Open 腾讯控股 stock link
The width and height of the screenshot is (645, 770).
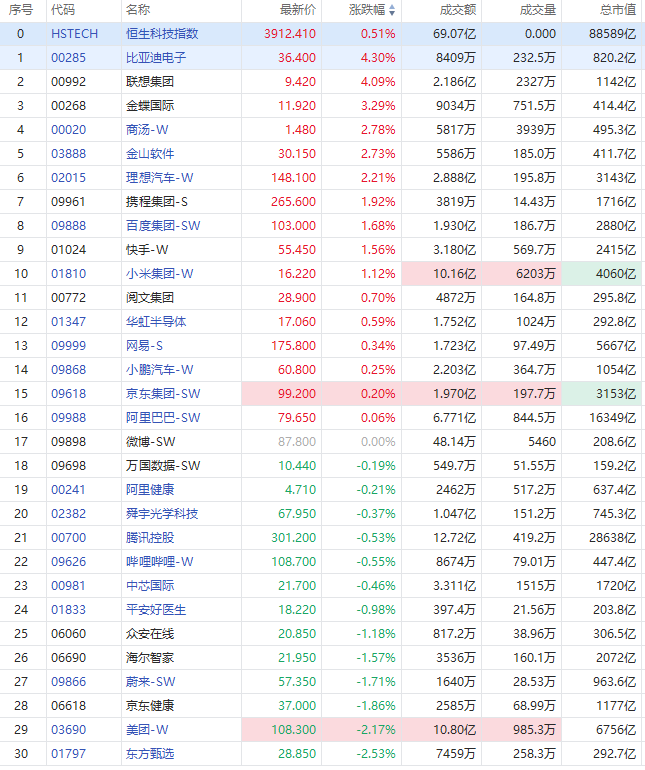pos(150,538)
